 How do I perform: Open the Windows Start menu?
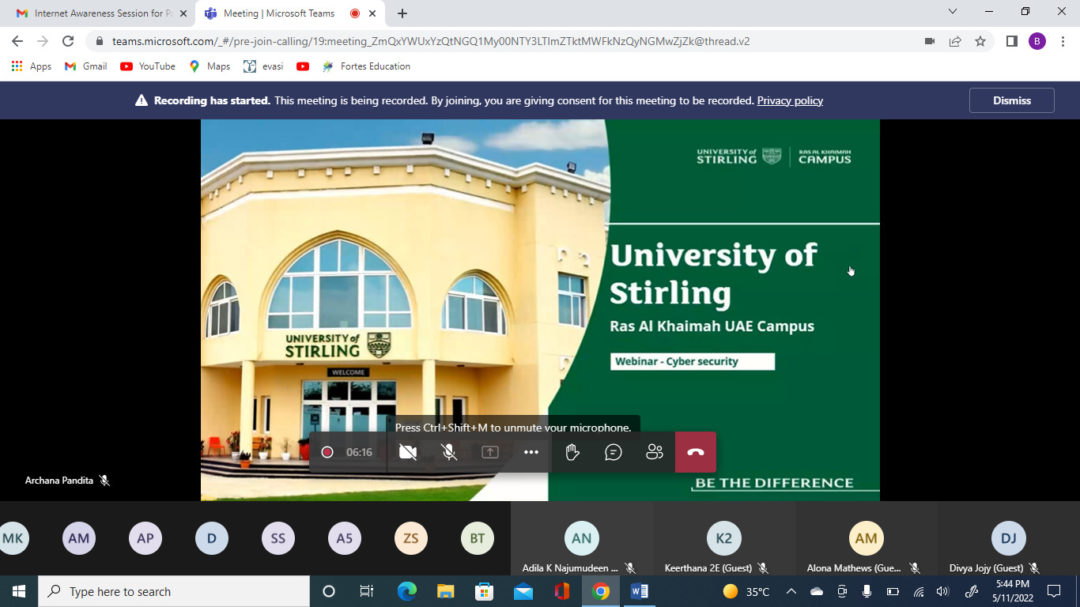tap(19, 591)
